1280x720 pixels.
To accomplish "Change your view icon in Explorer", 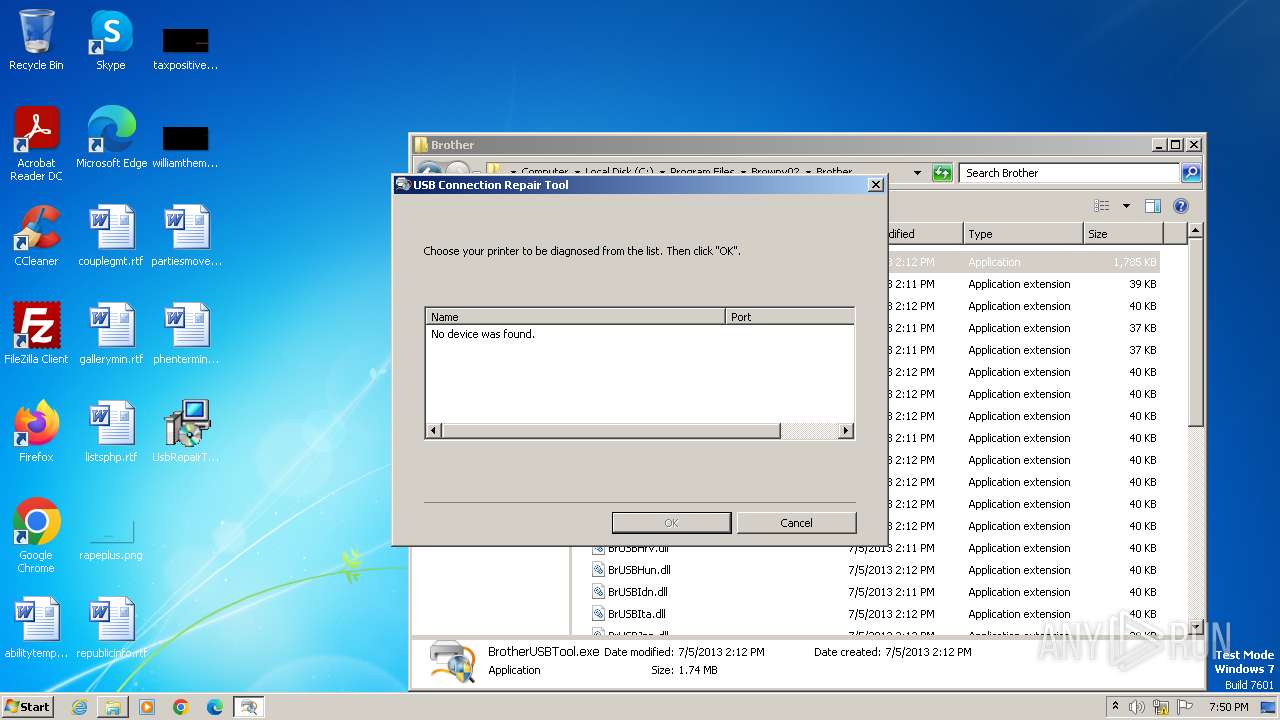I will coord(1101,206).
